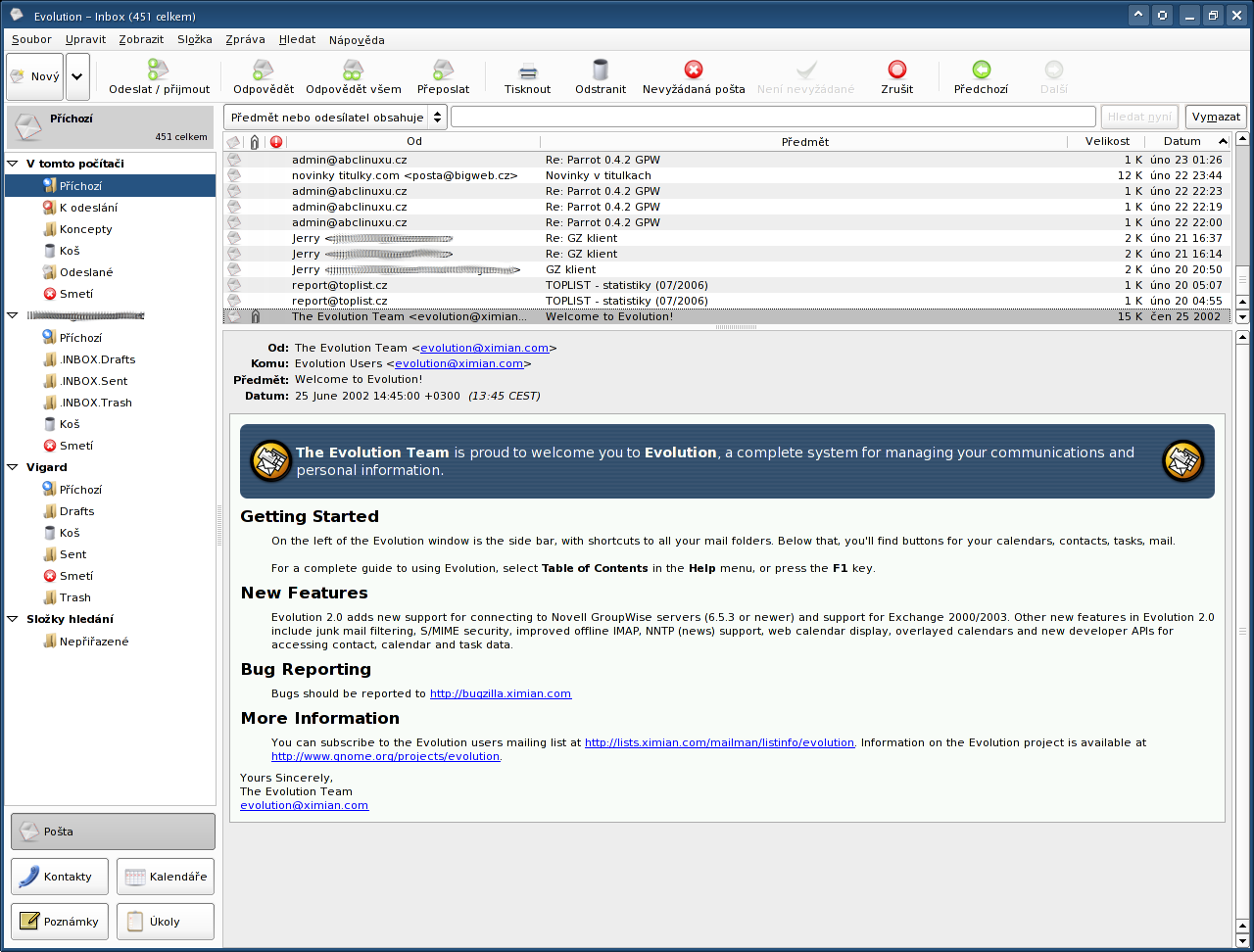Viewport: 1254px width, 952px height.
Task: Switch to the Úkoly tasks component
Action: pos(166,922)
